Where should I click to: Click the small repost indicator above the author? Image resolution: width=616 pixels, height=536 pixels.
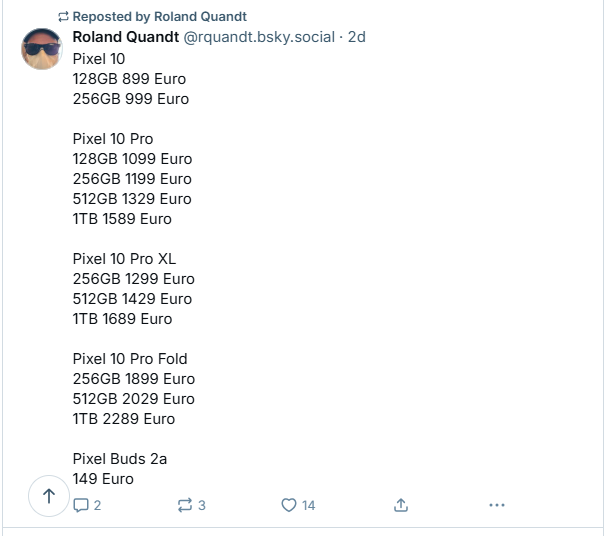click(x=63, y=17)
